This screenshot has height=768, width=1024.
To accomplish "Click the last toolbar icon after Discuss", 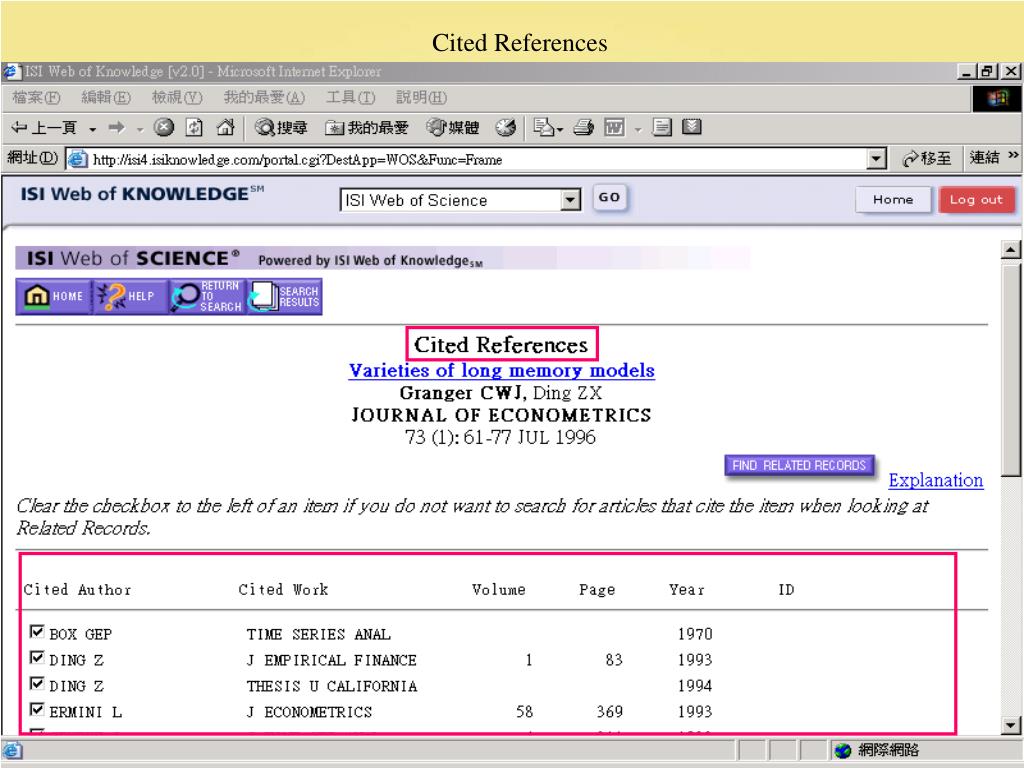I will tap(692, 127).
